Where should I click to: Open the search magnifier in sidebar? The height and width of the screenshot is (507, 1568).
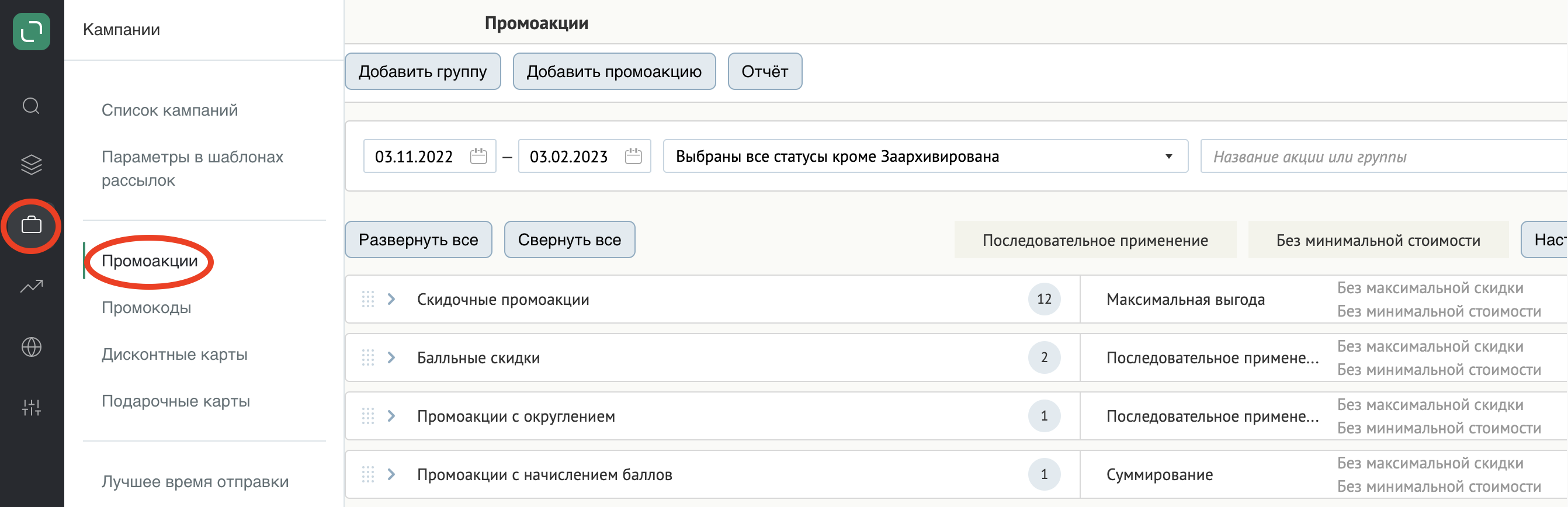coord(32,106)
